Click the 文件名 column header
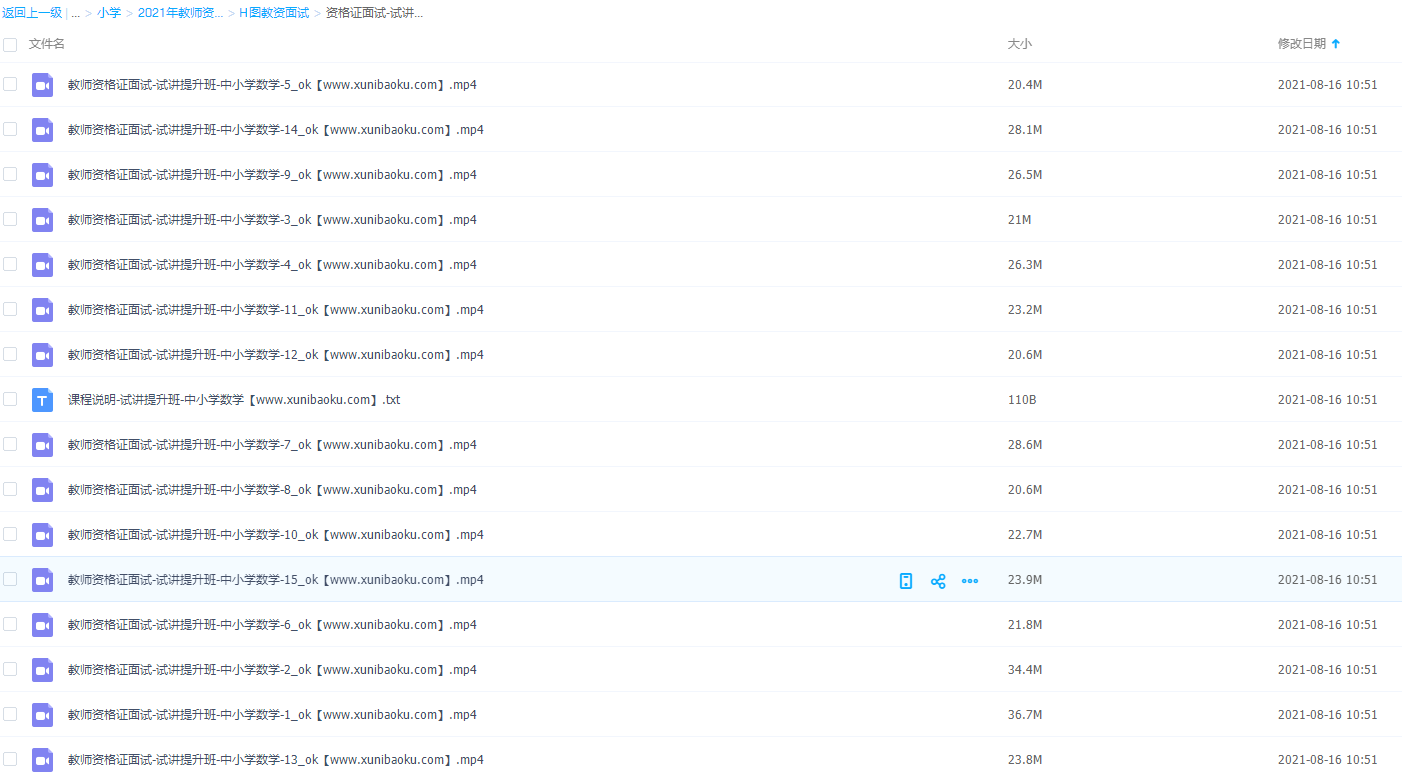The image size is (1402, 776). point(47,44)
